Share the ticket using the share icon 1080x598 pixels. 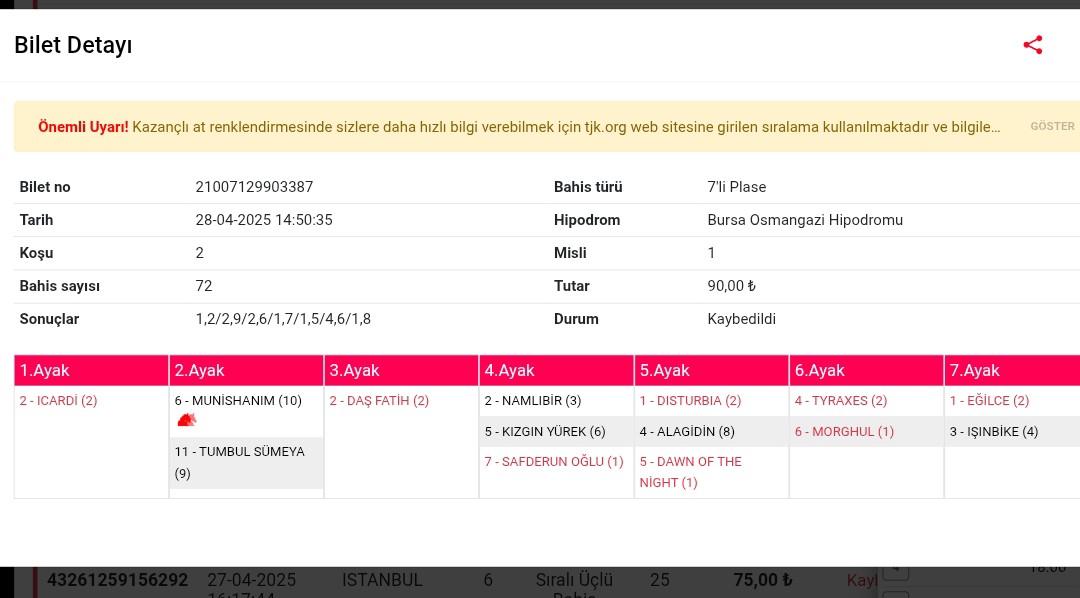1032,45
